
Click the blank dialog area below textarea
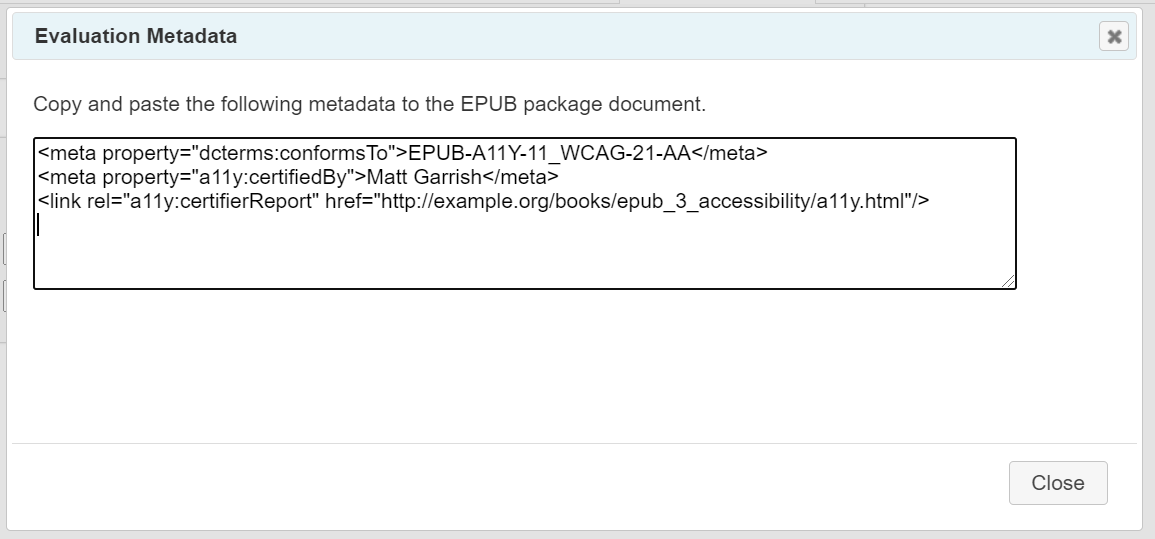pos(575,366)
